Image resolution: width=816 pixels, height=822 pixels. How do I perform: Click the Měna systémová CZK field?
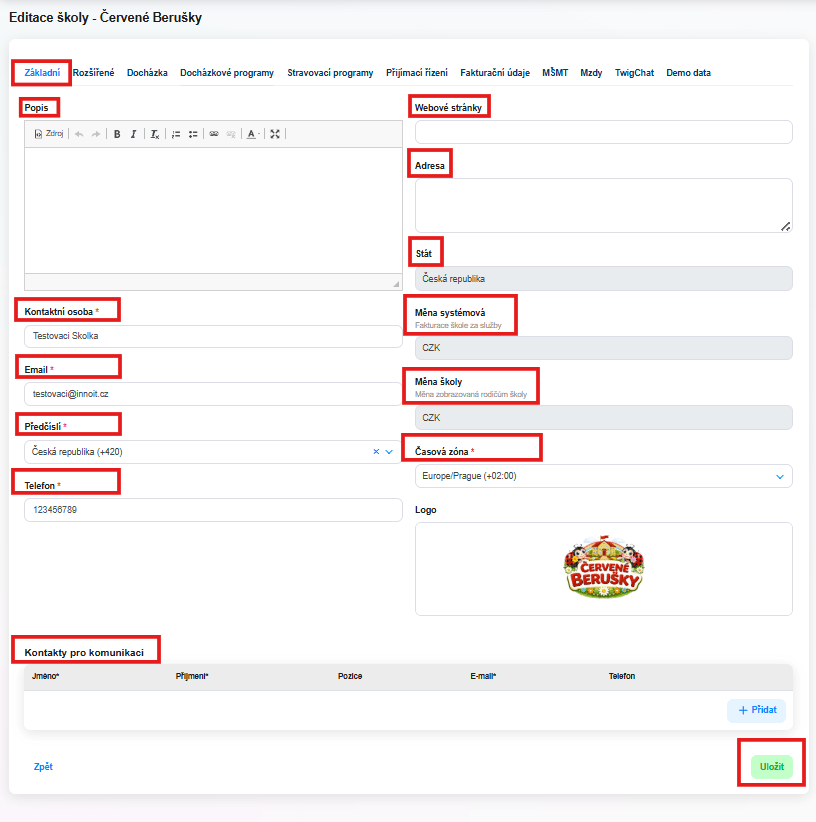[603, 348]
